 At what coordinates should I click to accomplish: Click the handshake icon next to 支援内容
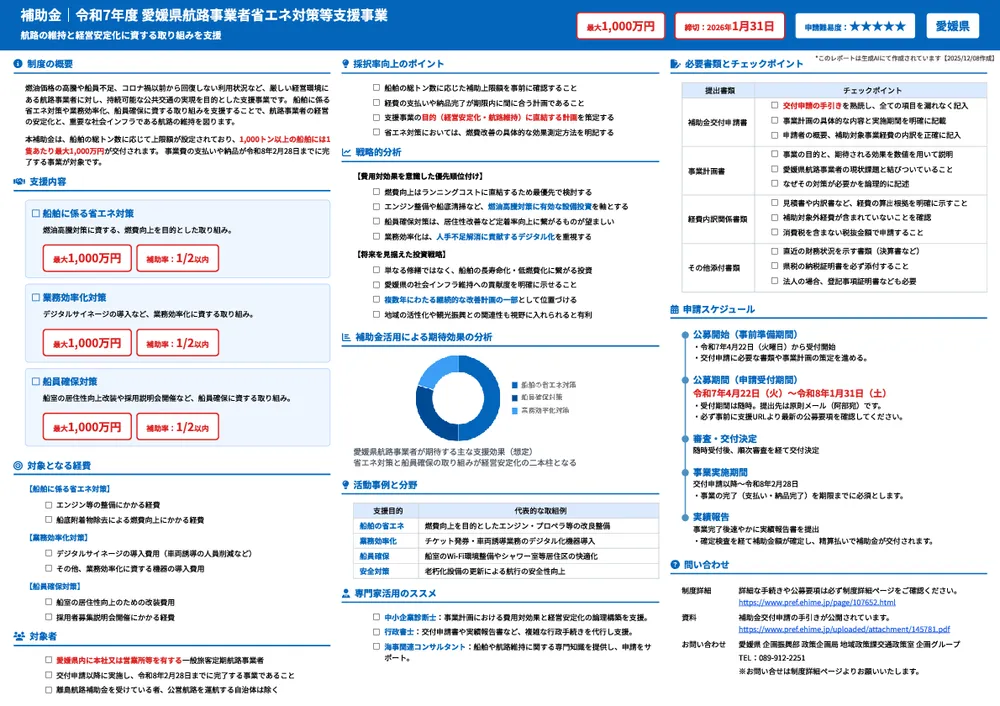[19, 181]
